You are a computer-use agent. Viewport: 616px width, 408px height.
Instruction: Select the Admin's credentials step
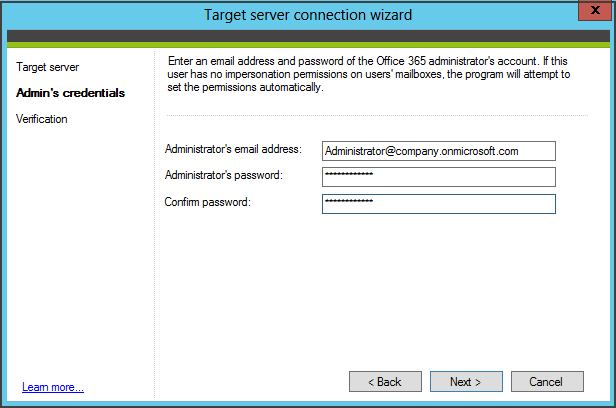[x=70, y=93]
